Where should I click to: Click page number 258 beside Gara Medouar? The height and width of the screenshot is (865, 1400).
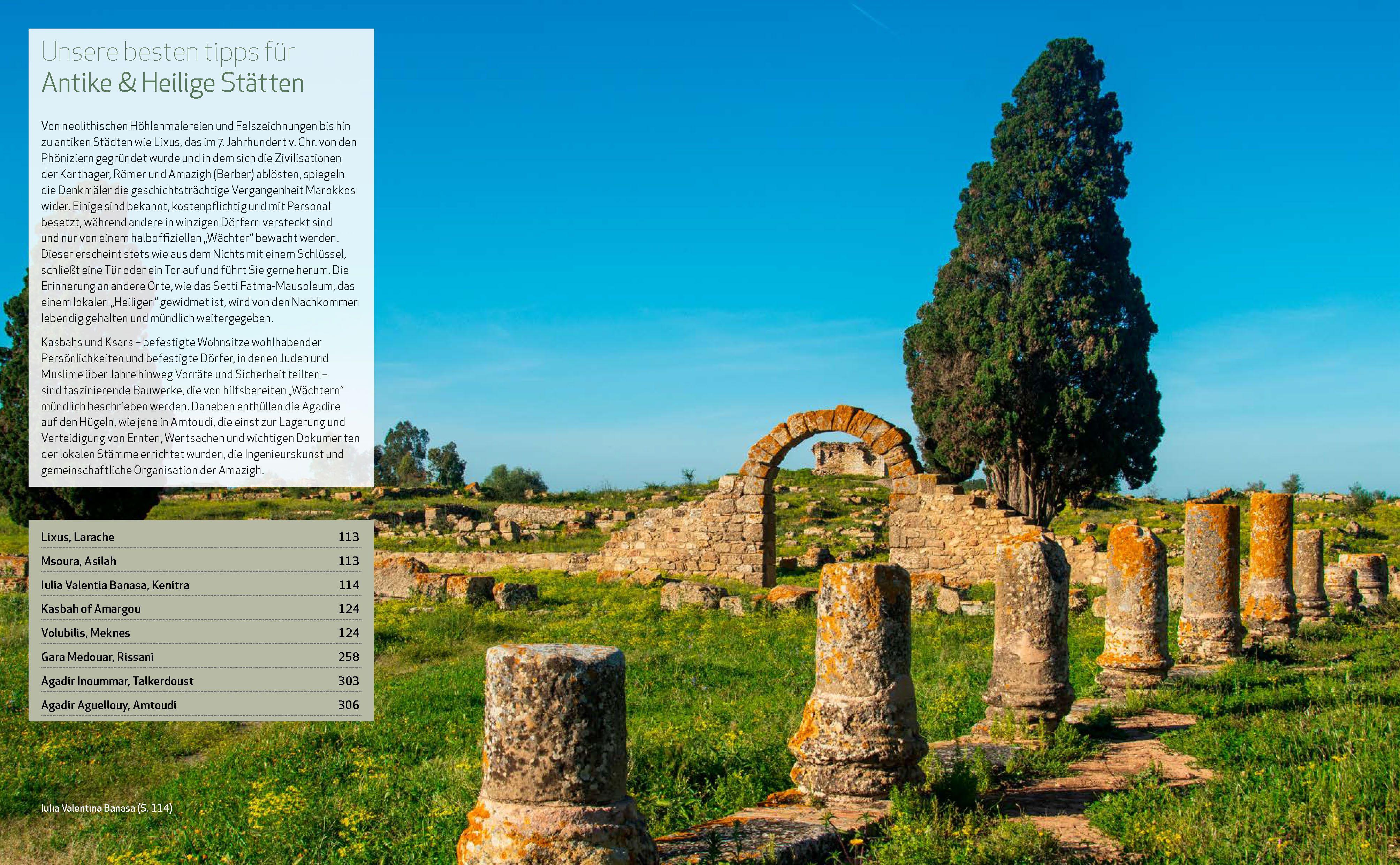pyautogui.click(x=348, y=657)
